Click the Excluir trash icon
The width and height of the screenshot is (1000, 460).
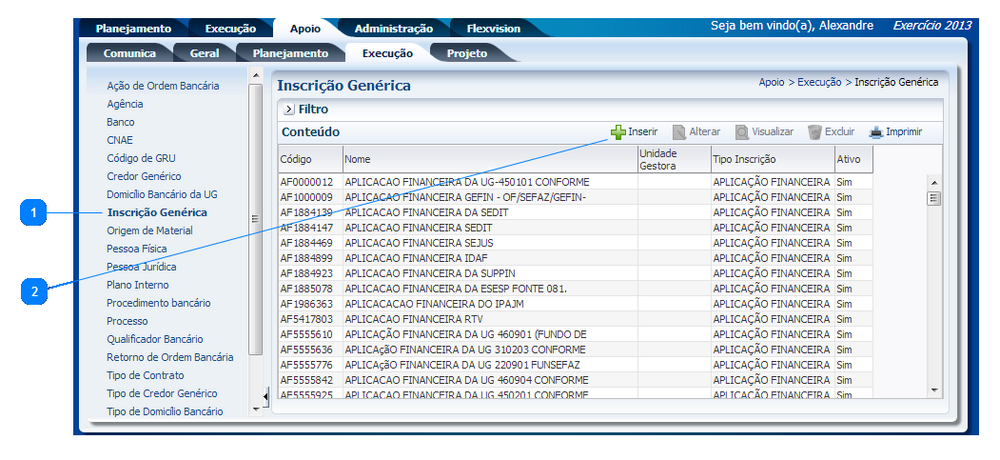click(815, 132)
